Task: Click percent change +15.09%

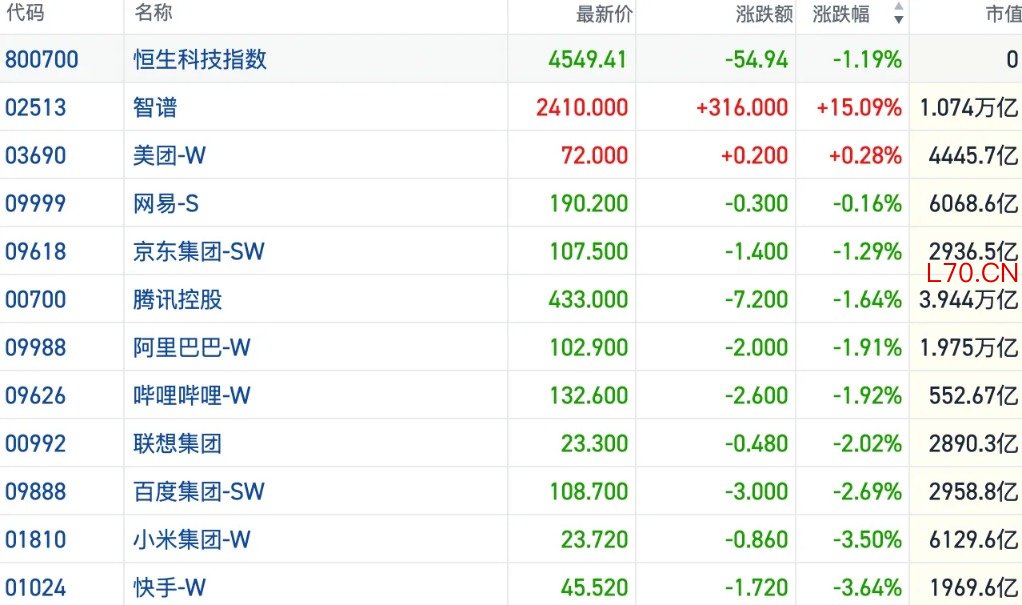Action: [x=859, y=108]
